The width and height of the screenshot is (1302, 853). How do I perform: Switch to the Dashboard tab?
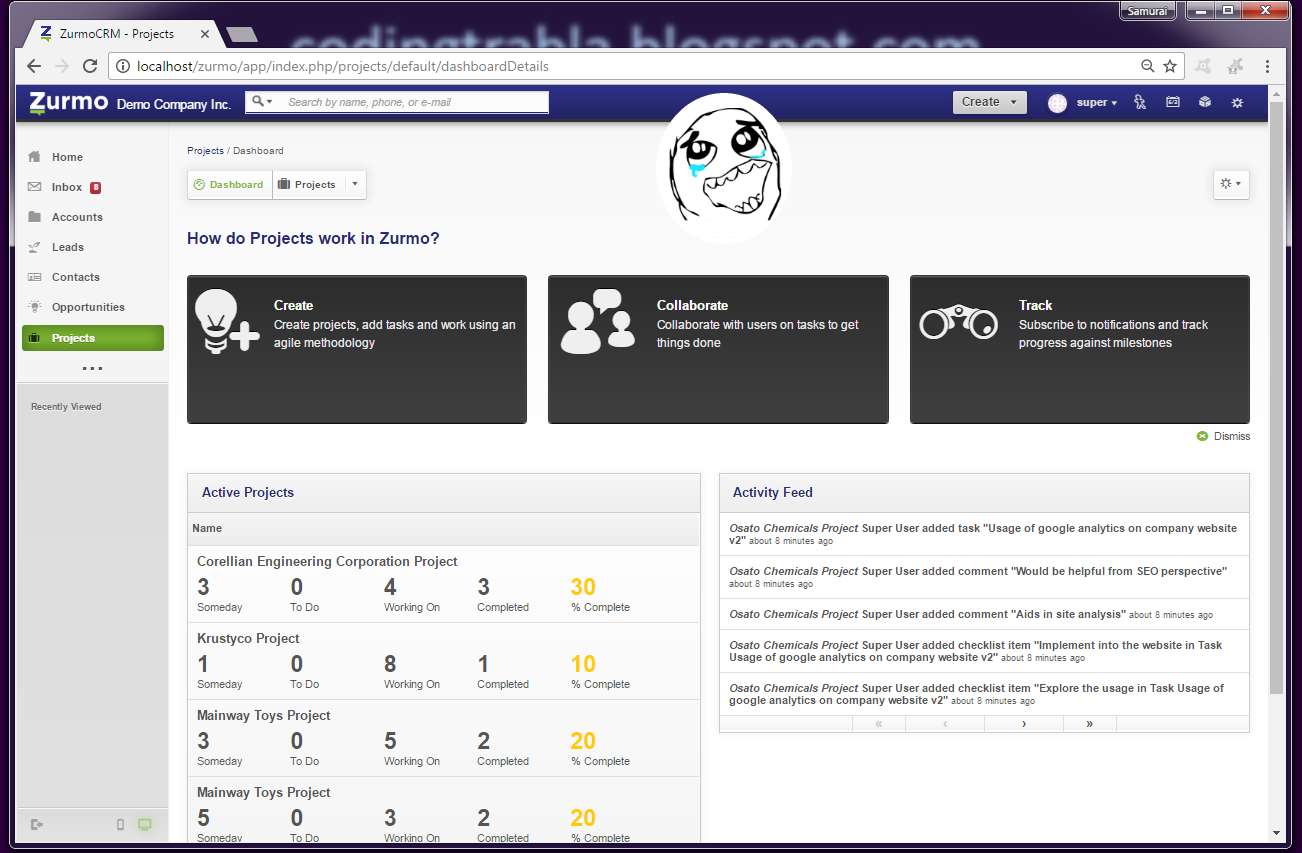[x=230, y=184]
